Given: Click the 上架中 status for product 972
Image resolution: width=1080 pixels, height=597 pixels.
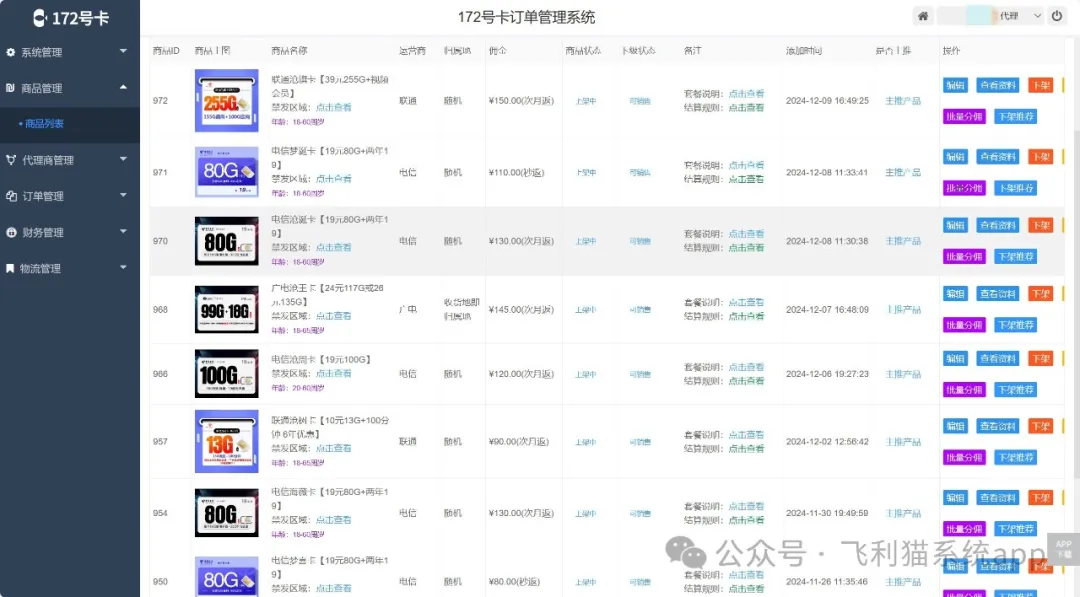Looking at the screenshot, I should [585, 101].
